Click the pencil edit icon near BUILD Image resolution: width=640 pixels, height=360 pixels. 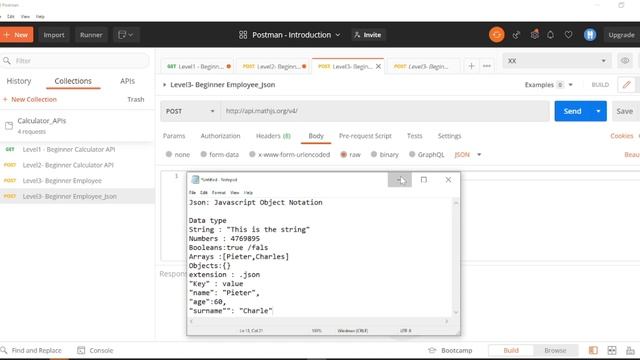coord(627,85)
